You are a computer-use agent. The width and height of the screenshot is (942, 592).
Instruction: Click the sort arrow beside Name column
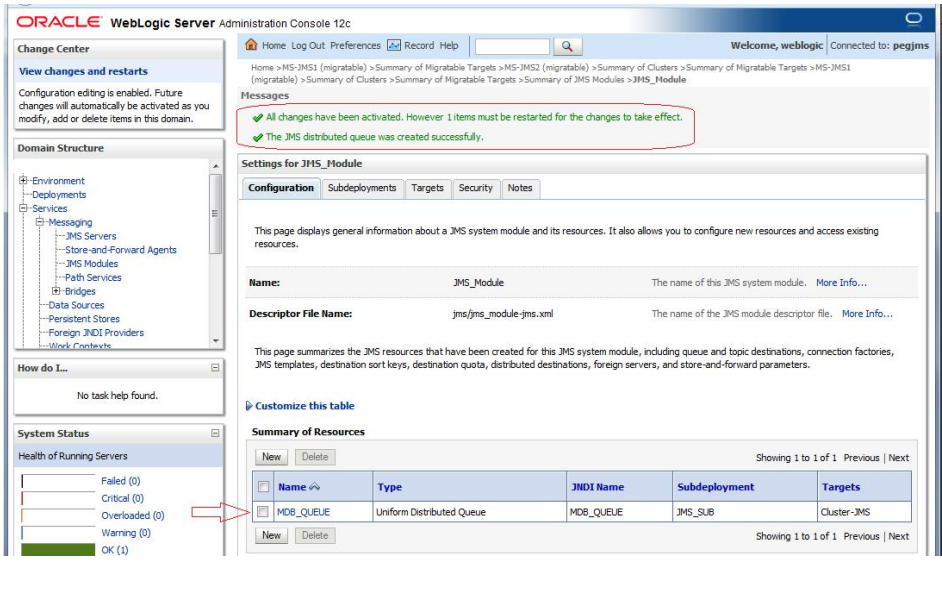coord(314,486)
